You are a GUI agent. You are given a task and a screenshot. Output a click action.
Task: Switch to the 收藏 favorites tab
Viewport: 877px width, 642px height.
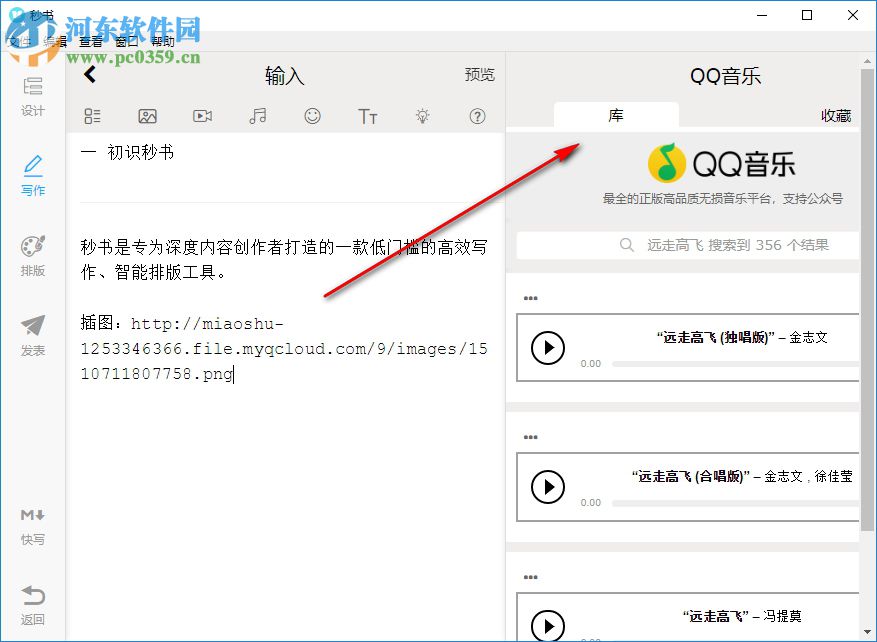(836, 115)
